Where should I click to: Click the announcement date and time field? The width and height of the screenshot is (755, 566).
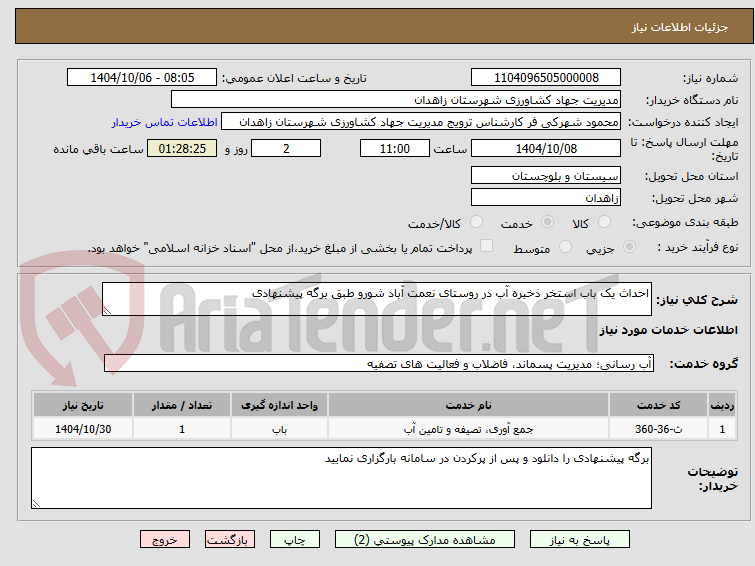pyautogui.click(x=142, y=78)
